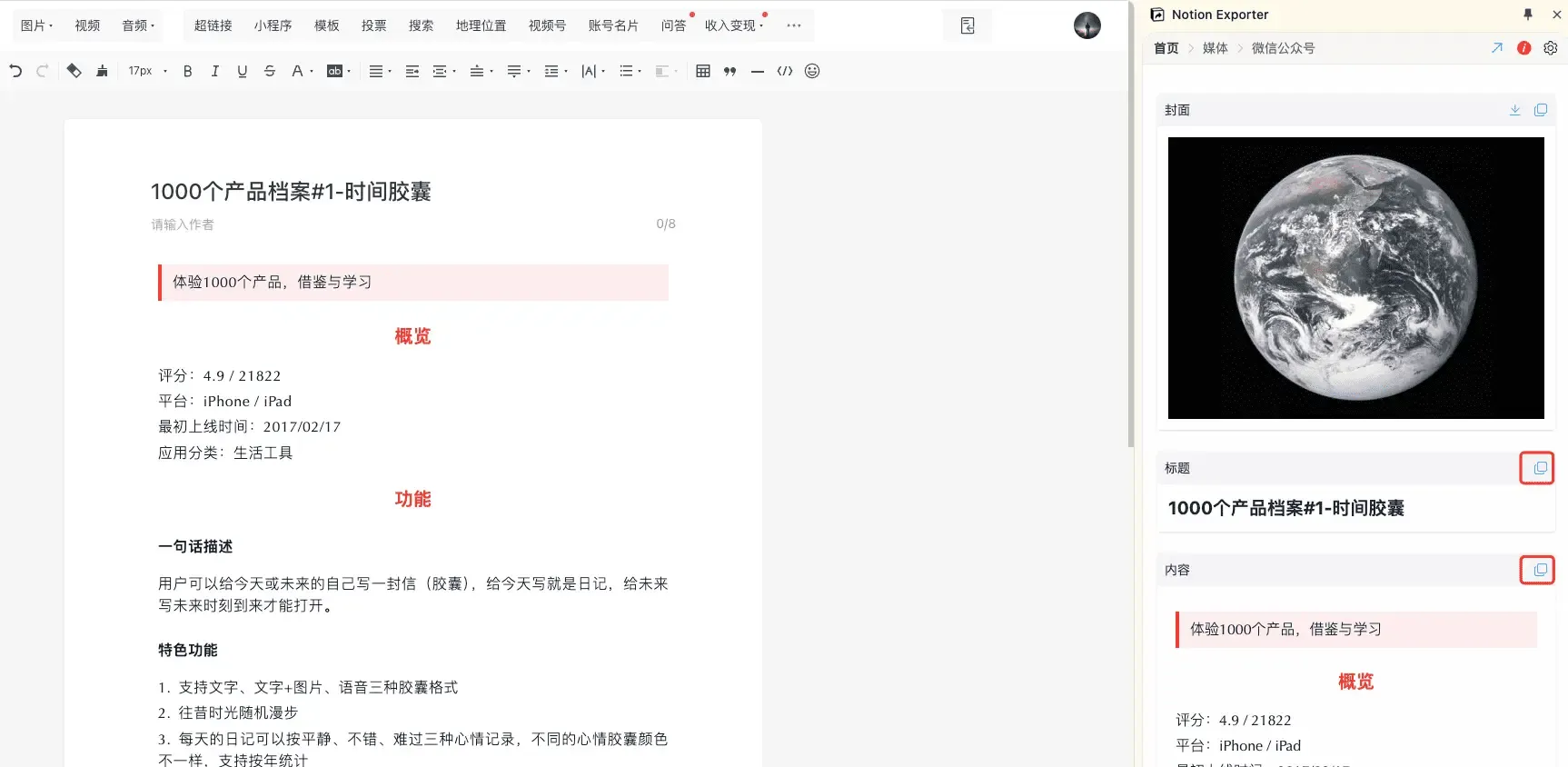Click the 搜索 insert option

pos(422,25)
